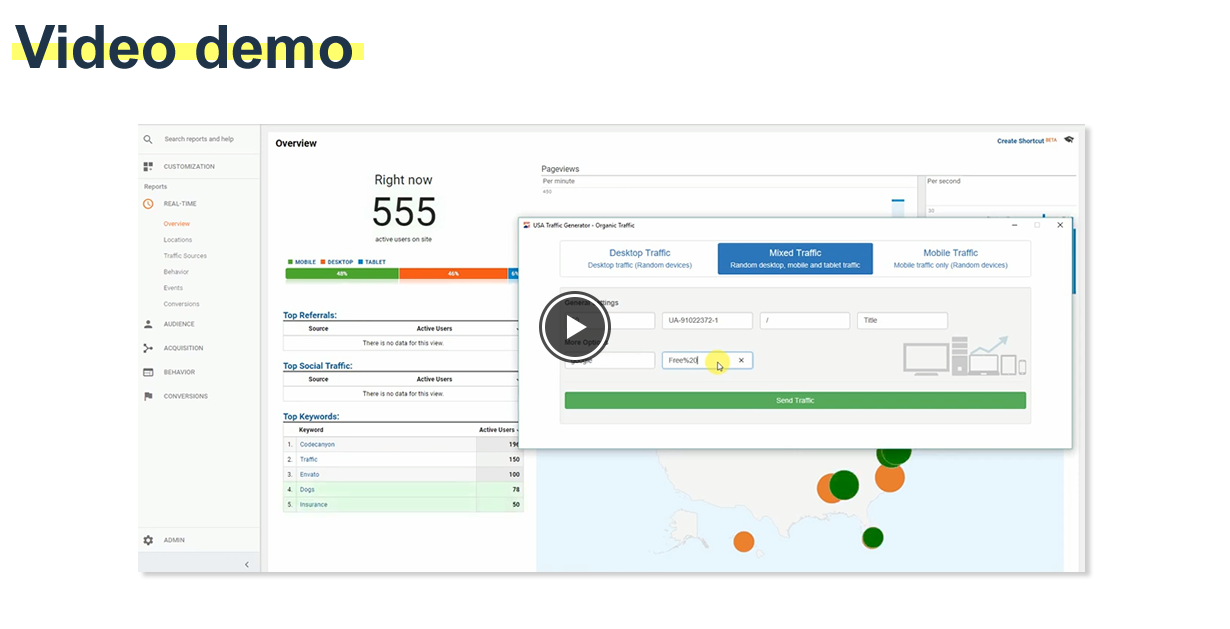
Task: Click the UA-91022372-1 tracking ID field
Action: point(707,320)
